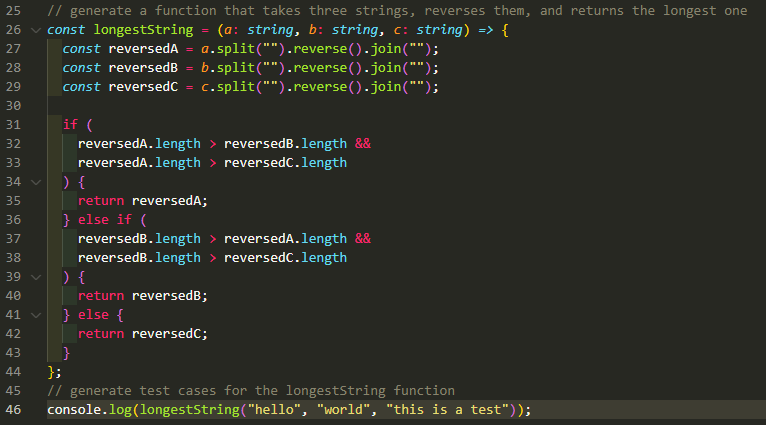Click 'return reversedA;' statement
Viewport: 766px width, 425px height.
pyautogui.click(x=143, y=201)
